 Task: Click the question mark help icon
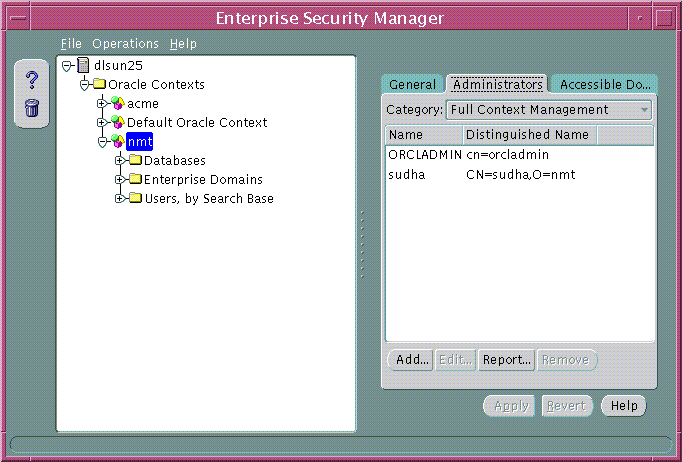31,81
